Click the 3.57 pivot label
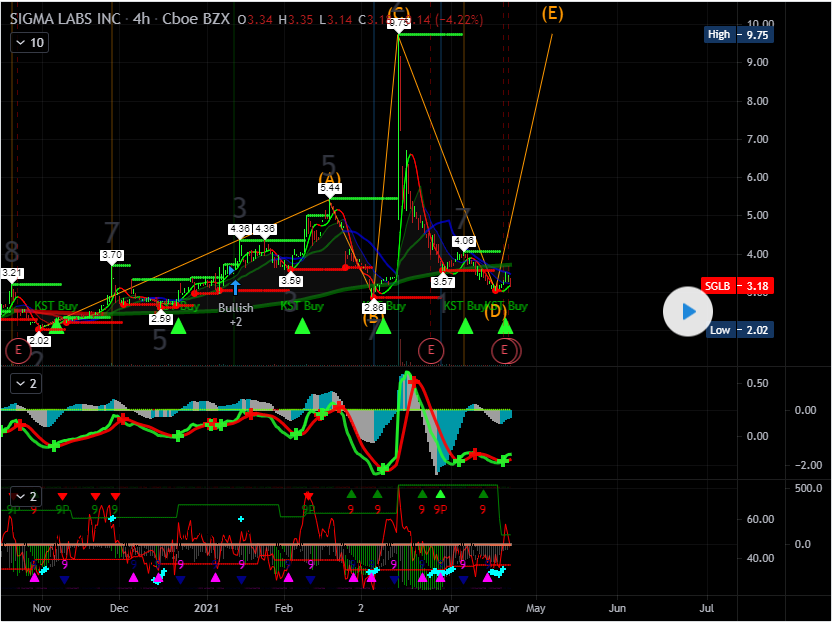832x622 pixels. [x=442, y=281]
